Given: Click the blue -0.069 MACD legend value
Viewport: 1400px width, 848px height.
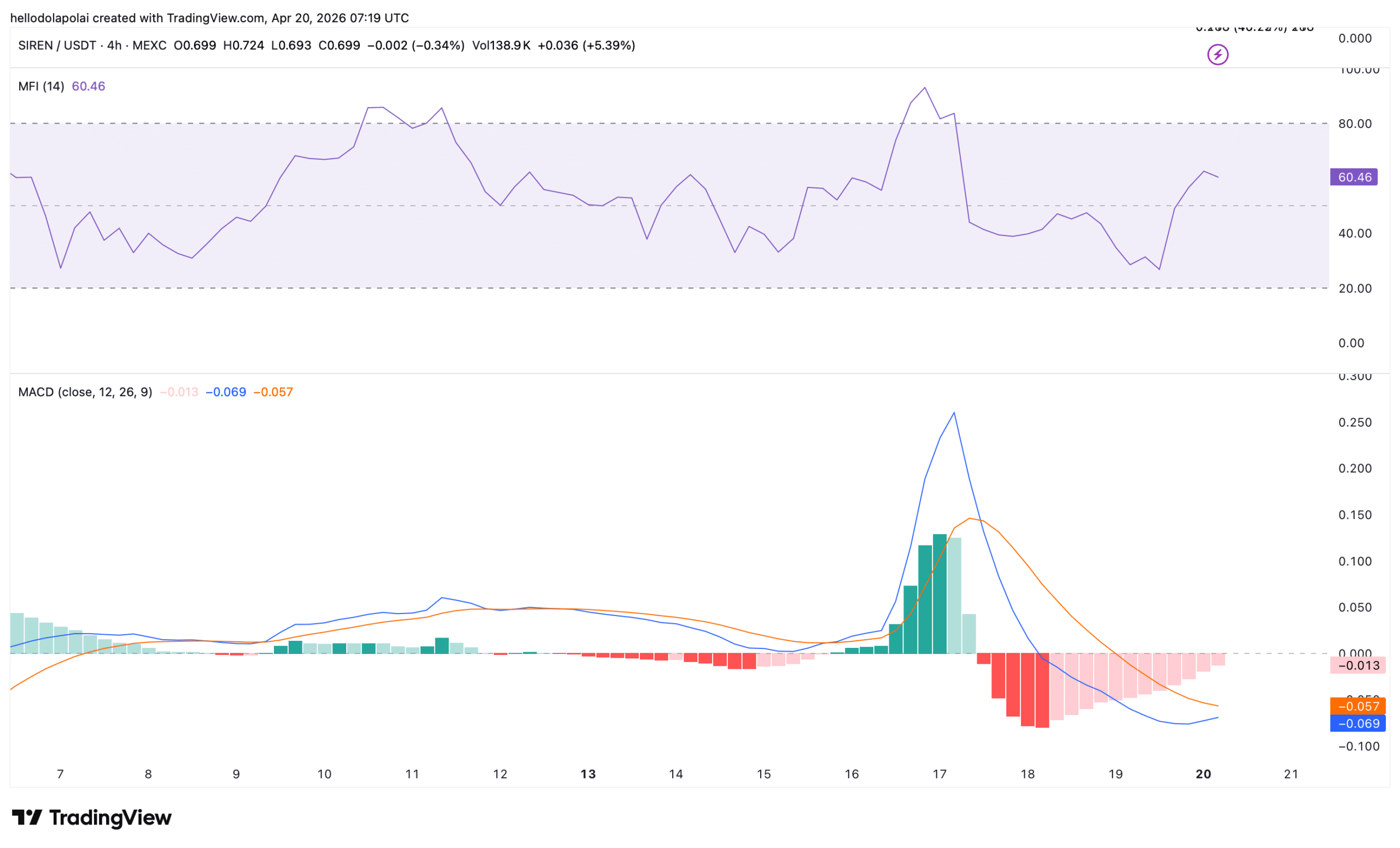Looking at the screenshot, I should pos(225,392).
